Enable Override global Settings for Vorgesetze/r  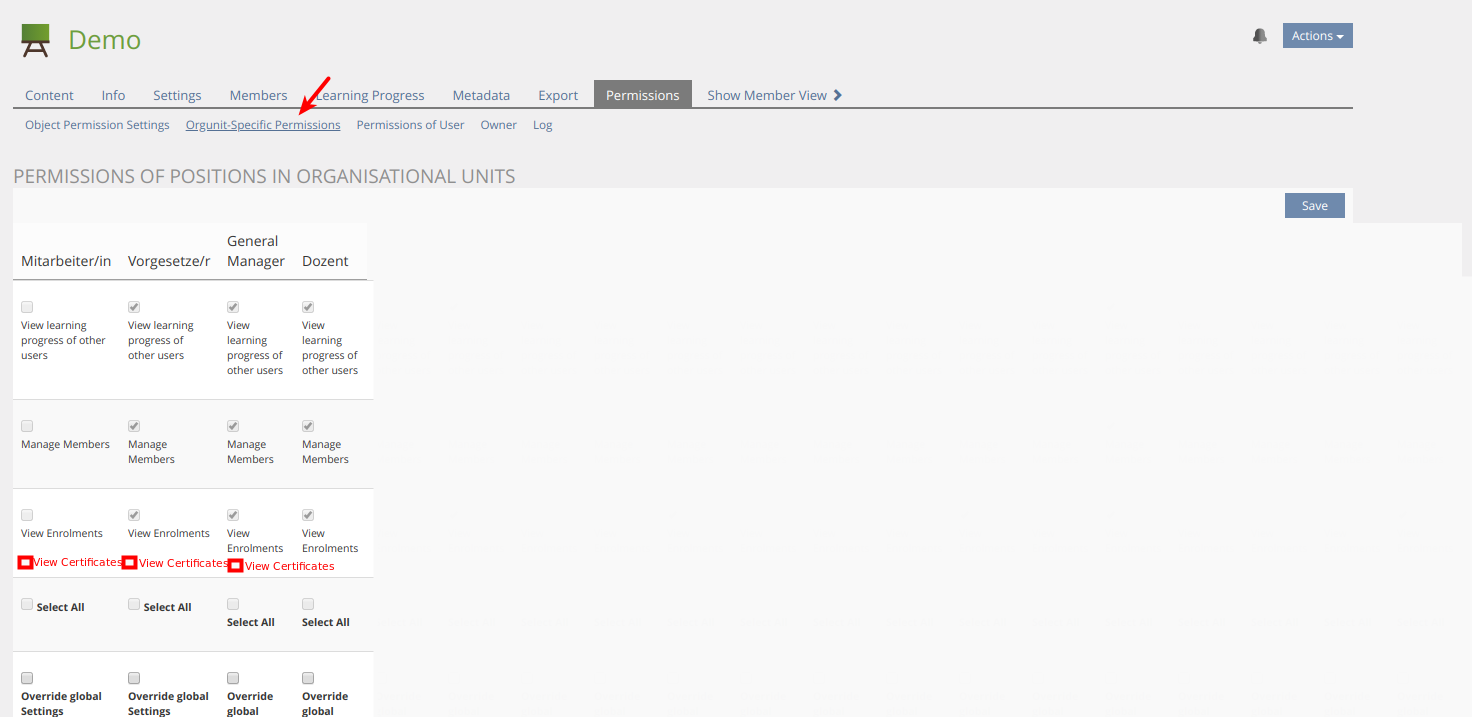click(134, 678)
